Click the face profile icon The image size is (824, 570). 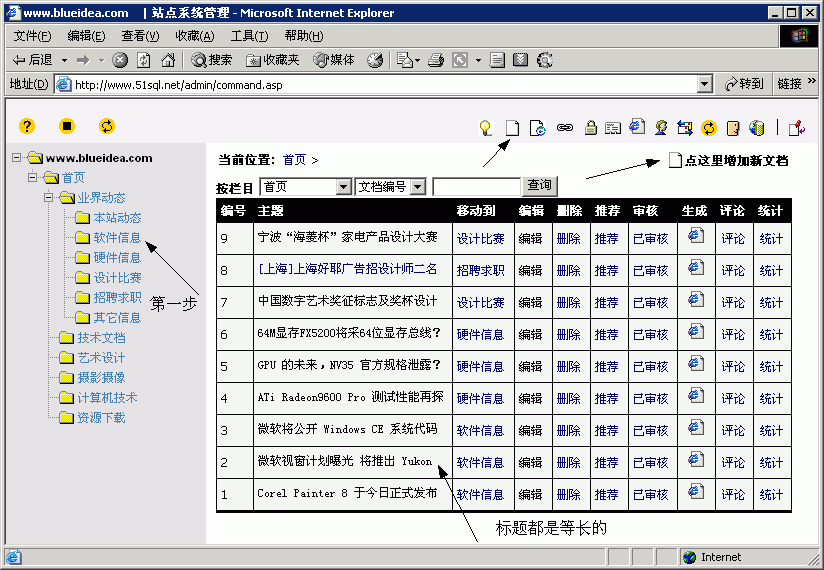pyautogui.click(x=733, y=128)
